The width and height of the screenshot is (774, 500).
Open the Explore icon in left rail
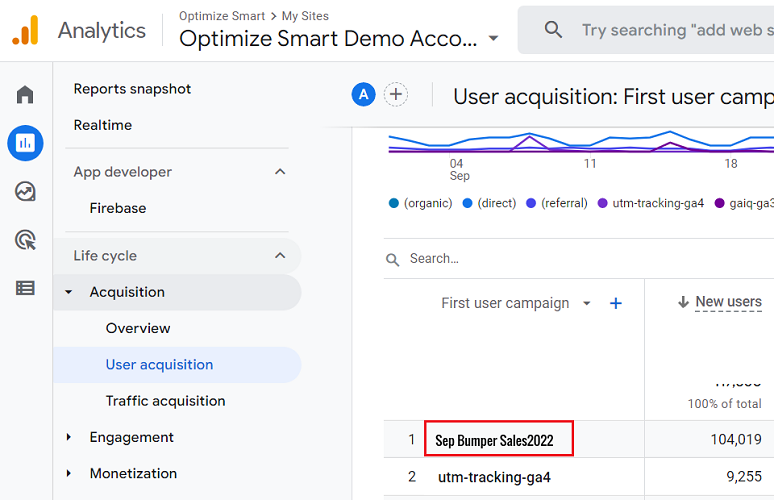[x=25, y=191]
